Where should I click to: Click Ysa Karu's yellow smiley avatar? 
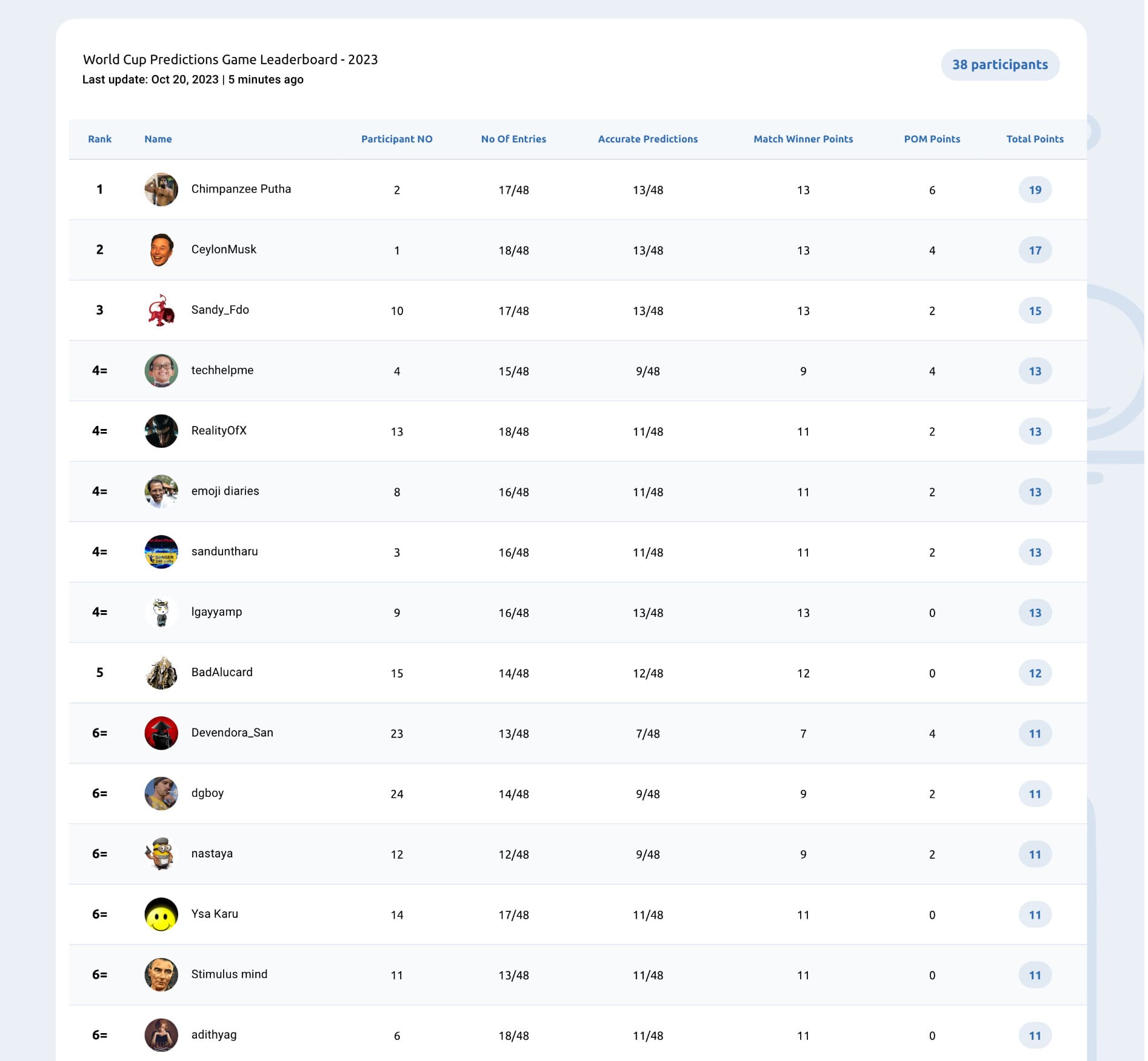pos(161,914)
